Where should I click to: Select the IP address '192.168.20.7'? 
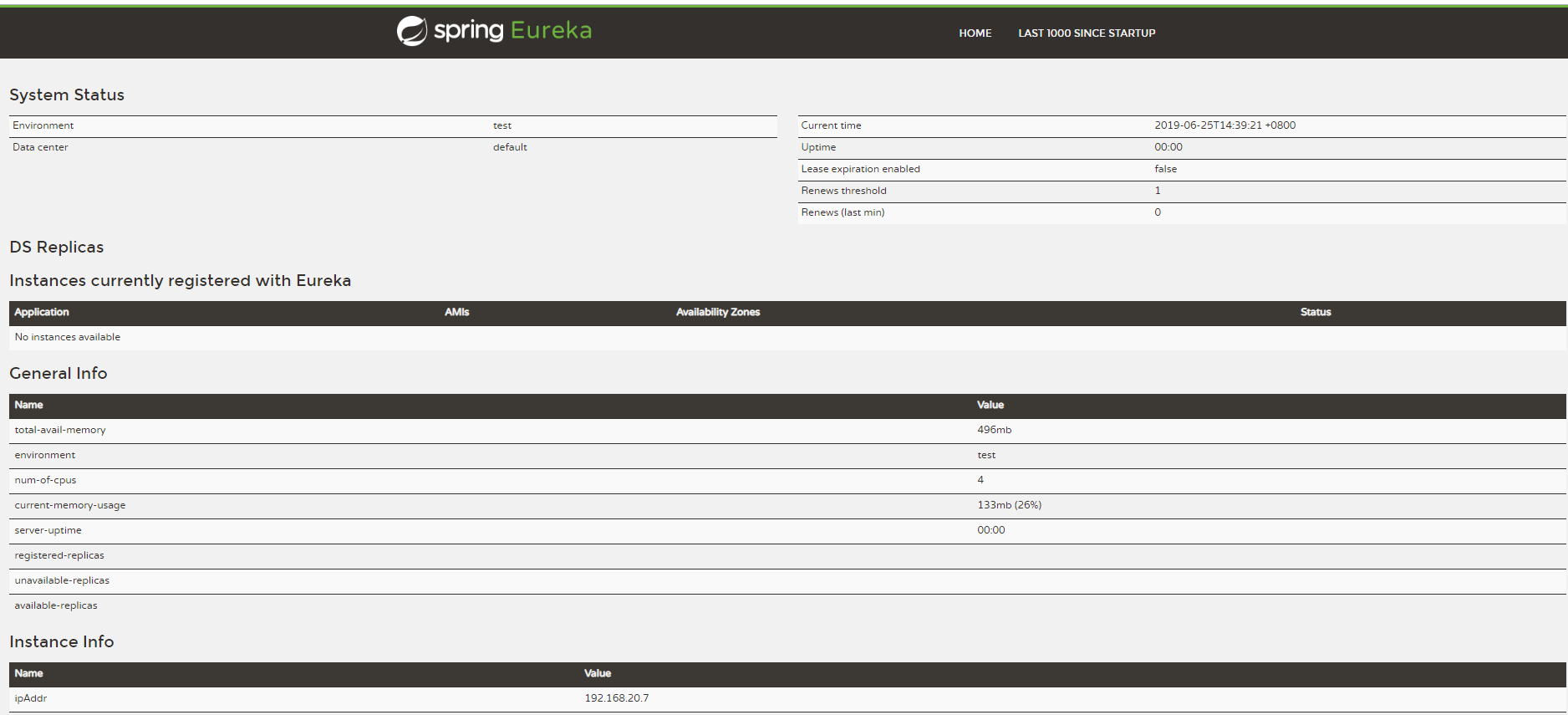point(617,698)
